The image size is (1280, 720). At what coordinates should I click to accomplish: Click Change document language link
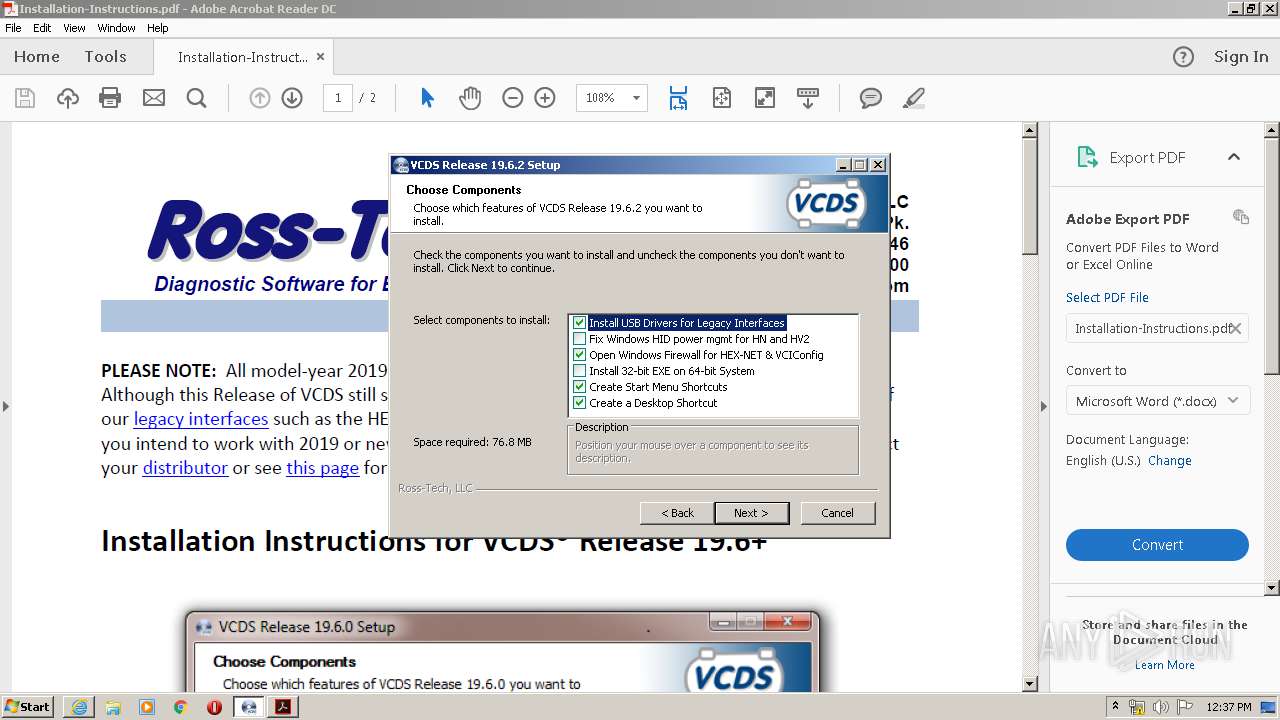pos(1170,461)
